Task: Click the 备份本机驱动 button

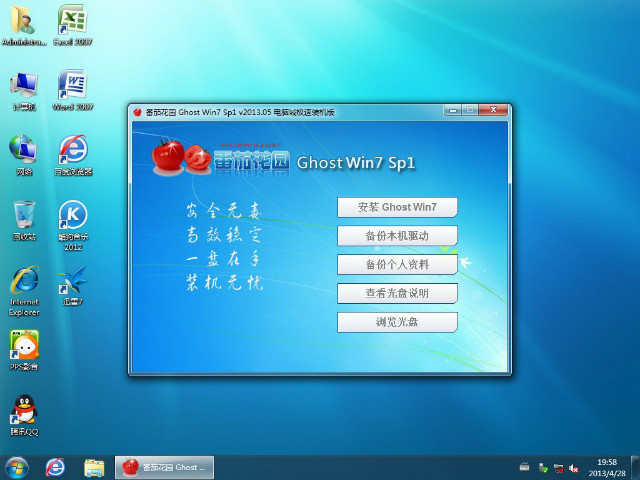Action: click(x=397, y=236)
